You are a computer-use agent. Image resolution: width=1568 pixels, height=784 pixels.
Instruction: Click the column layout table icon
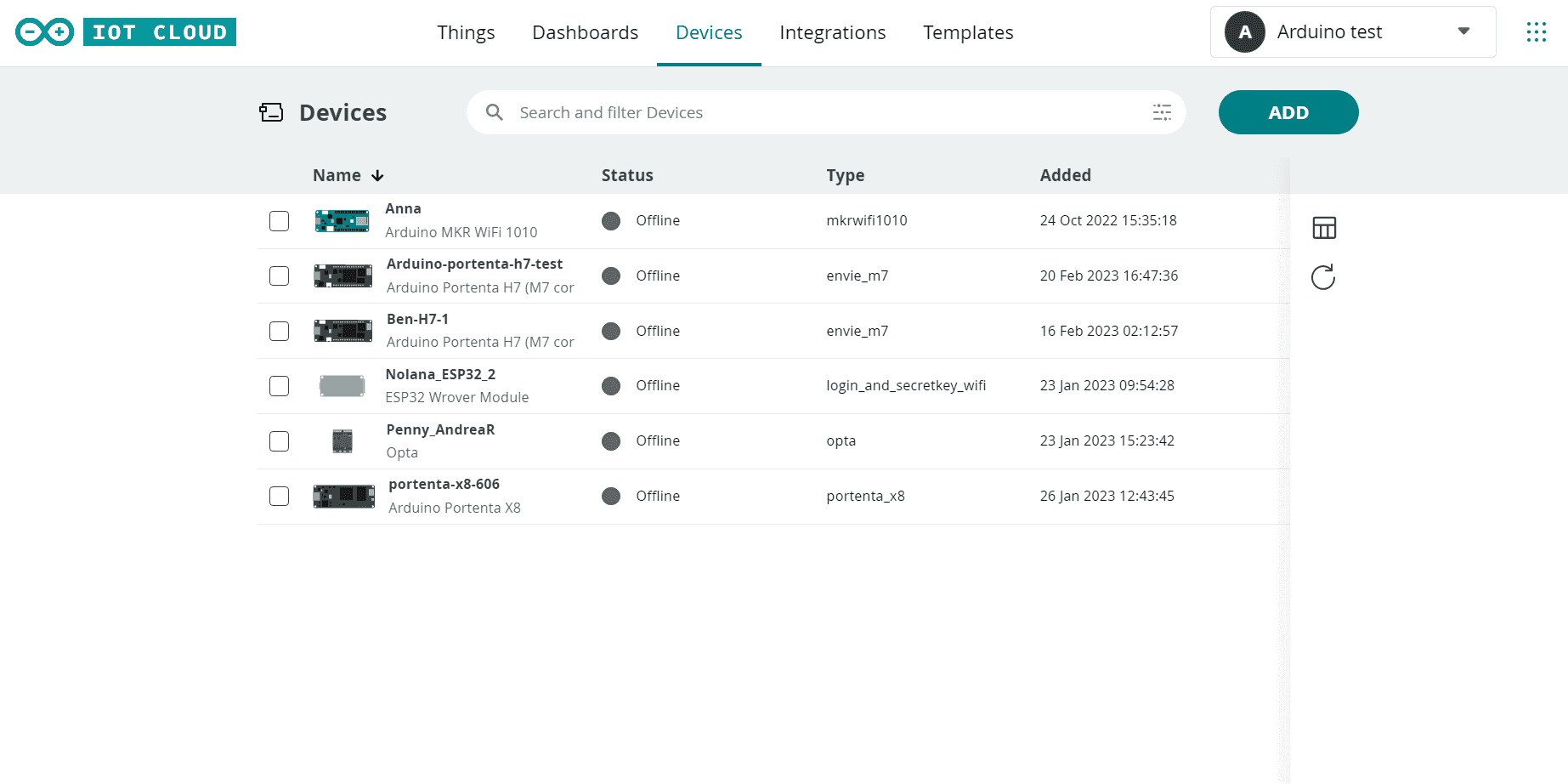(x=1324, y=228)
